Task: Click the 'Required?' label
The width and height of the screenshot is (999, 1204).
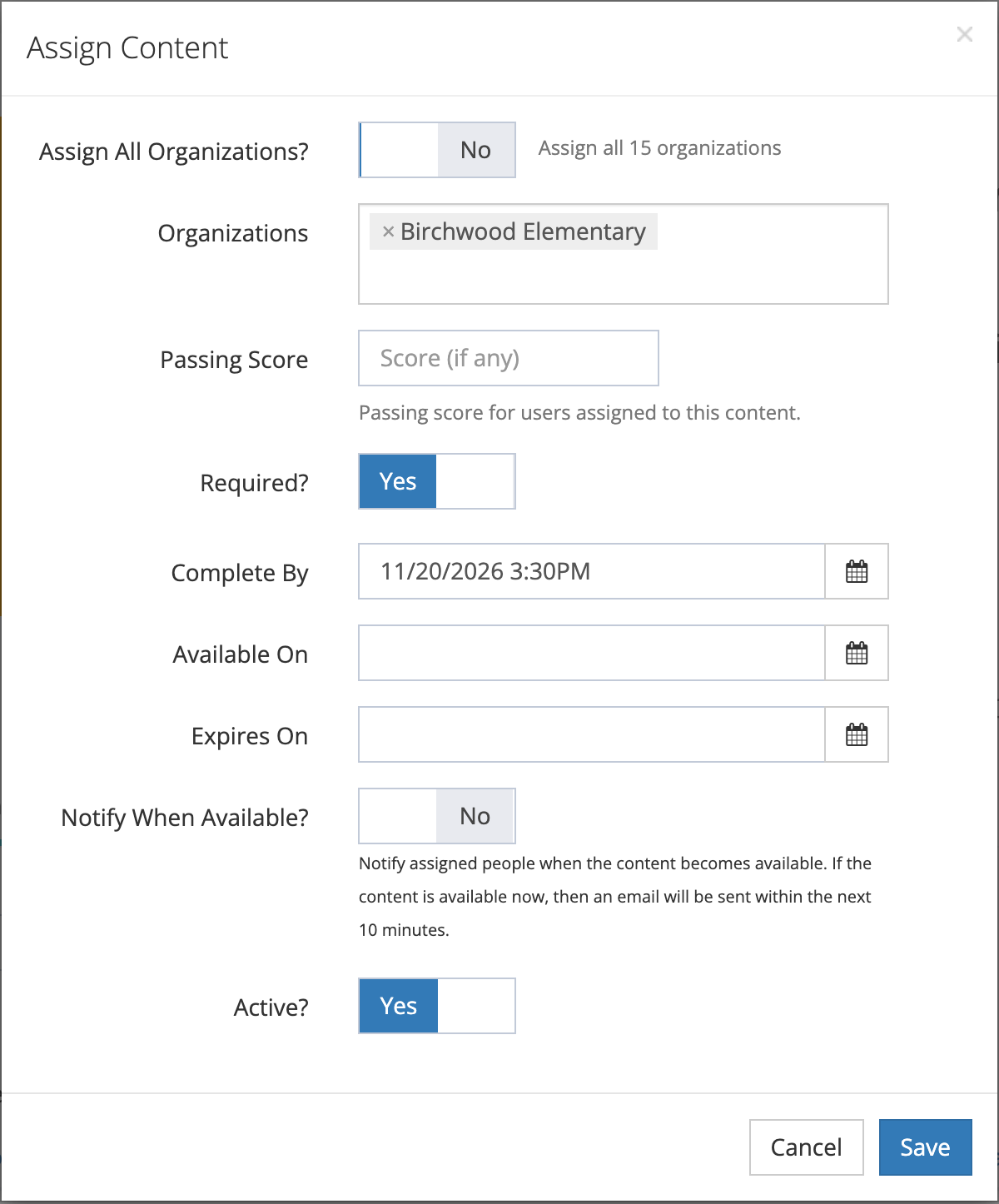Action: 254,483
